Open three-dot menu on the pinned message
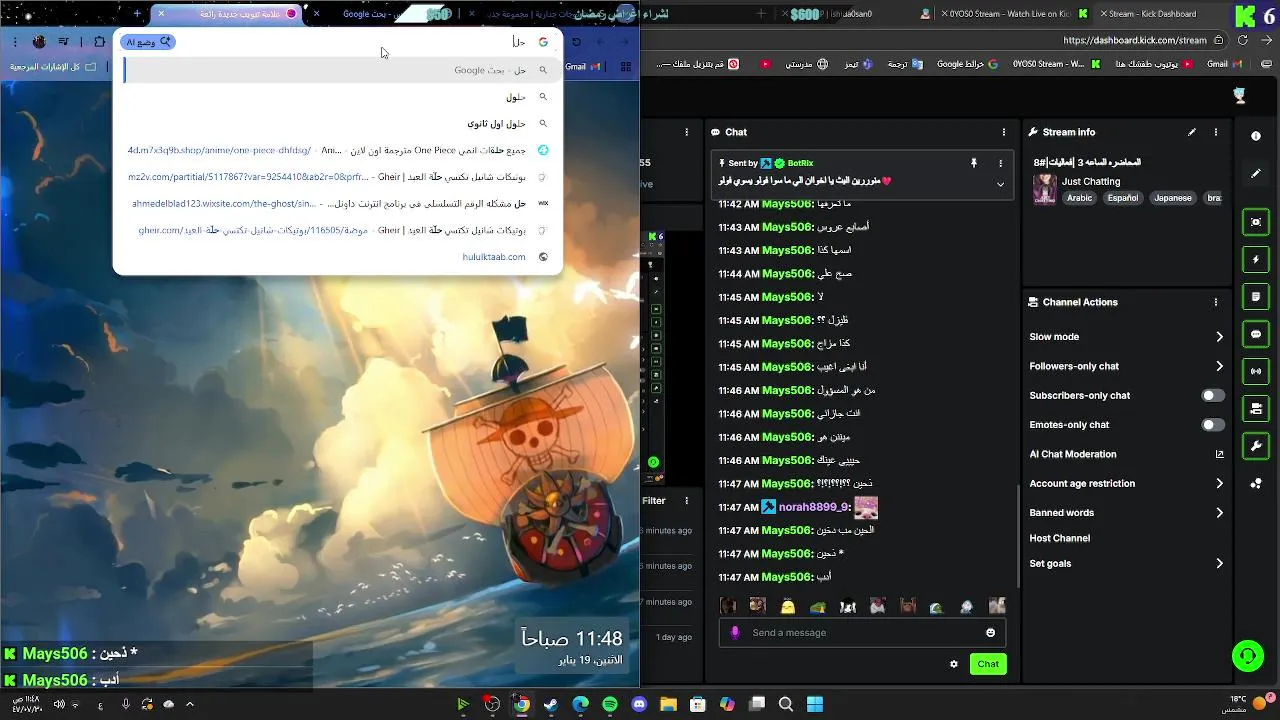Image resolution: width=1280 pixels, height=720 pixels. pos(1000,163)
